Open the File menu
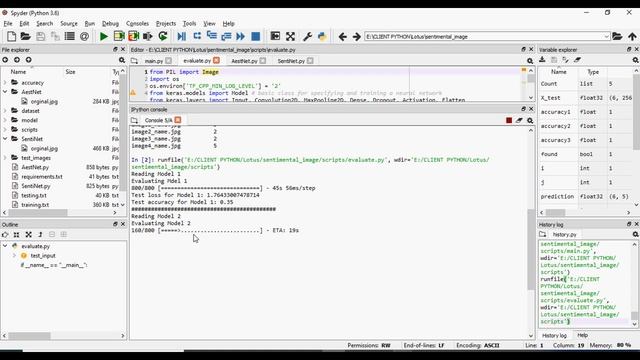 coord(8,24)
